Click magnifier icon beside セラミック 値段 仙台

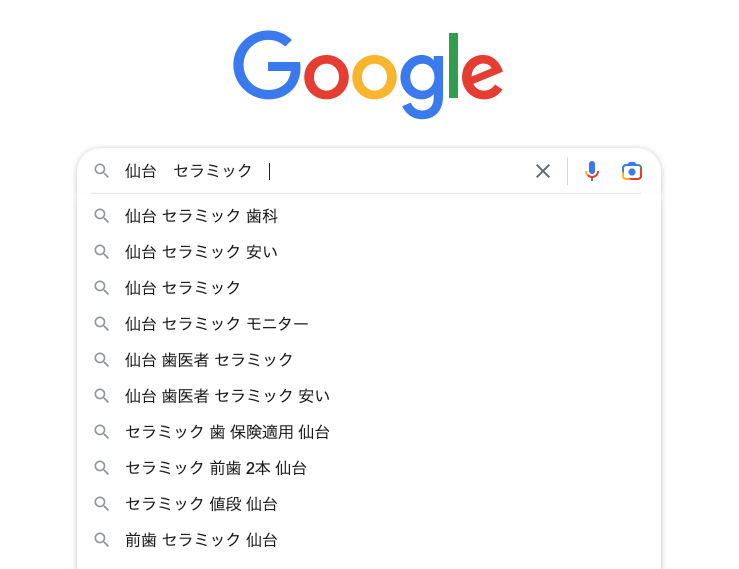click(101, 504)
